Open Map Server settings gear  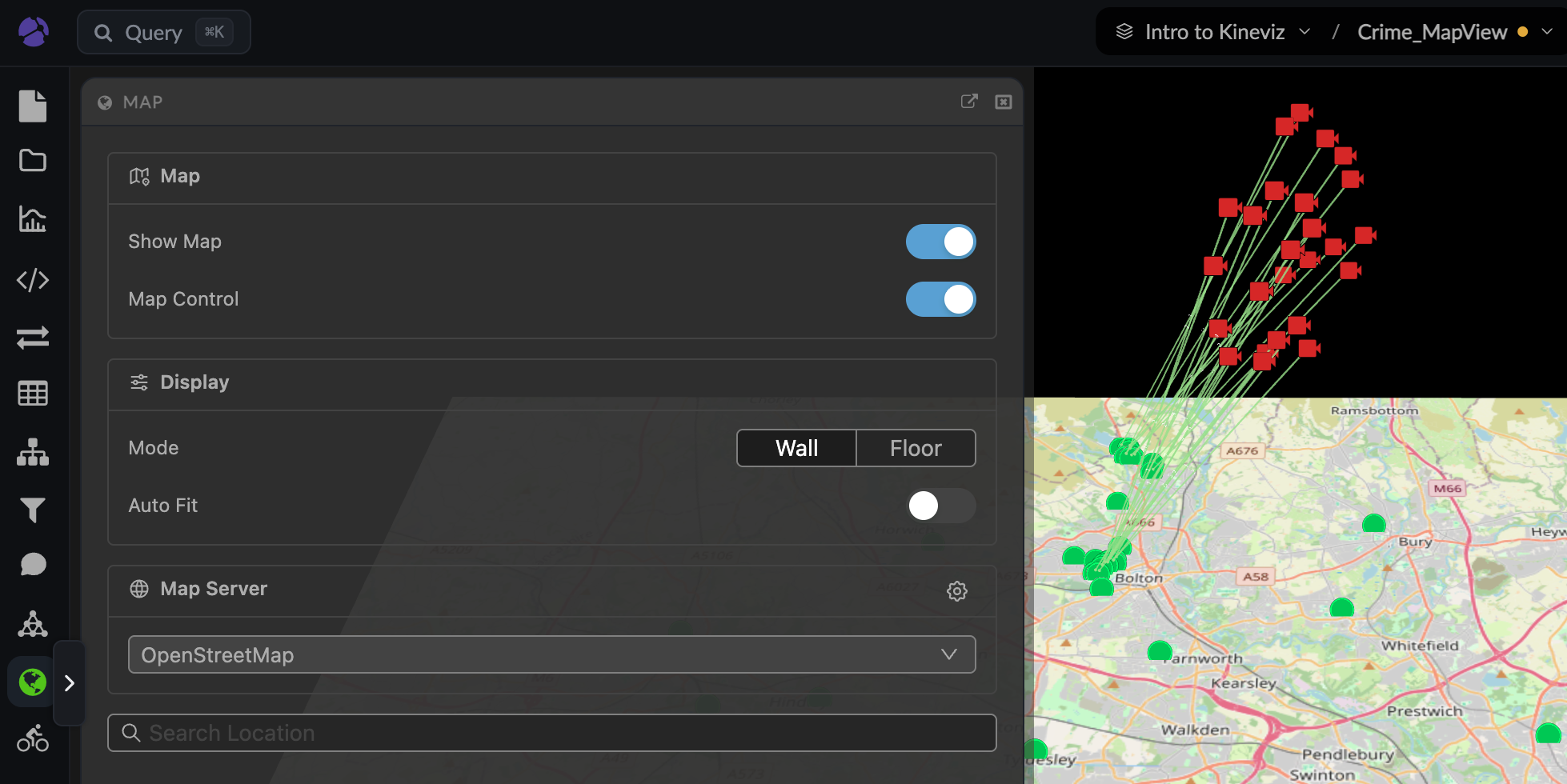(957, 591)
